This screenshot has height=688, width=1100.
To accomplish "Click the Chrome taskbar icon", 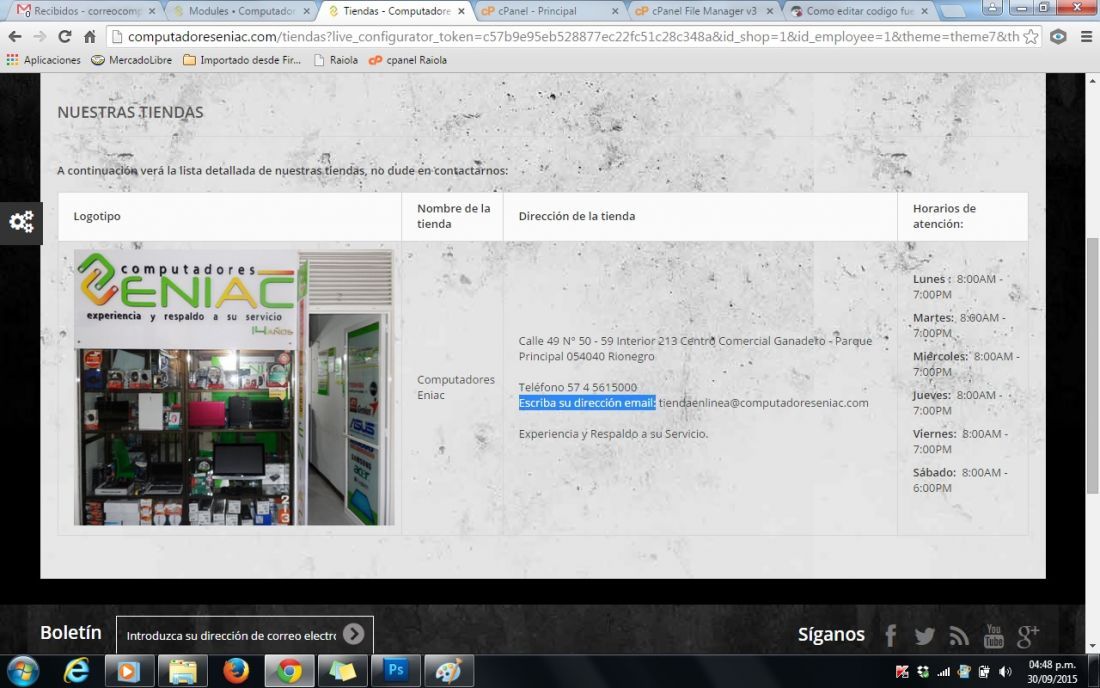I will pyautogui.click(x=289, y=671).
